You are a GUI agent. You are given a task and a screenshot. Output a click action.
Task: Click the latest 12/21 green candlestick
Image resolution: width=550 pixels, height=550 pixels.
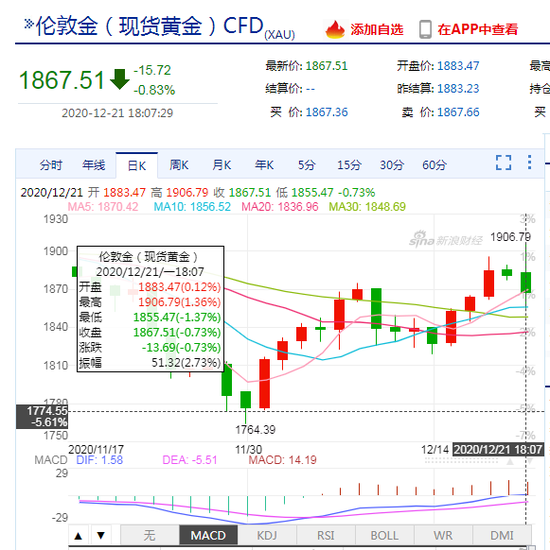click(525, 282)
